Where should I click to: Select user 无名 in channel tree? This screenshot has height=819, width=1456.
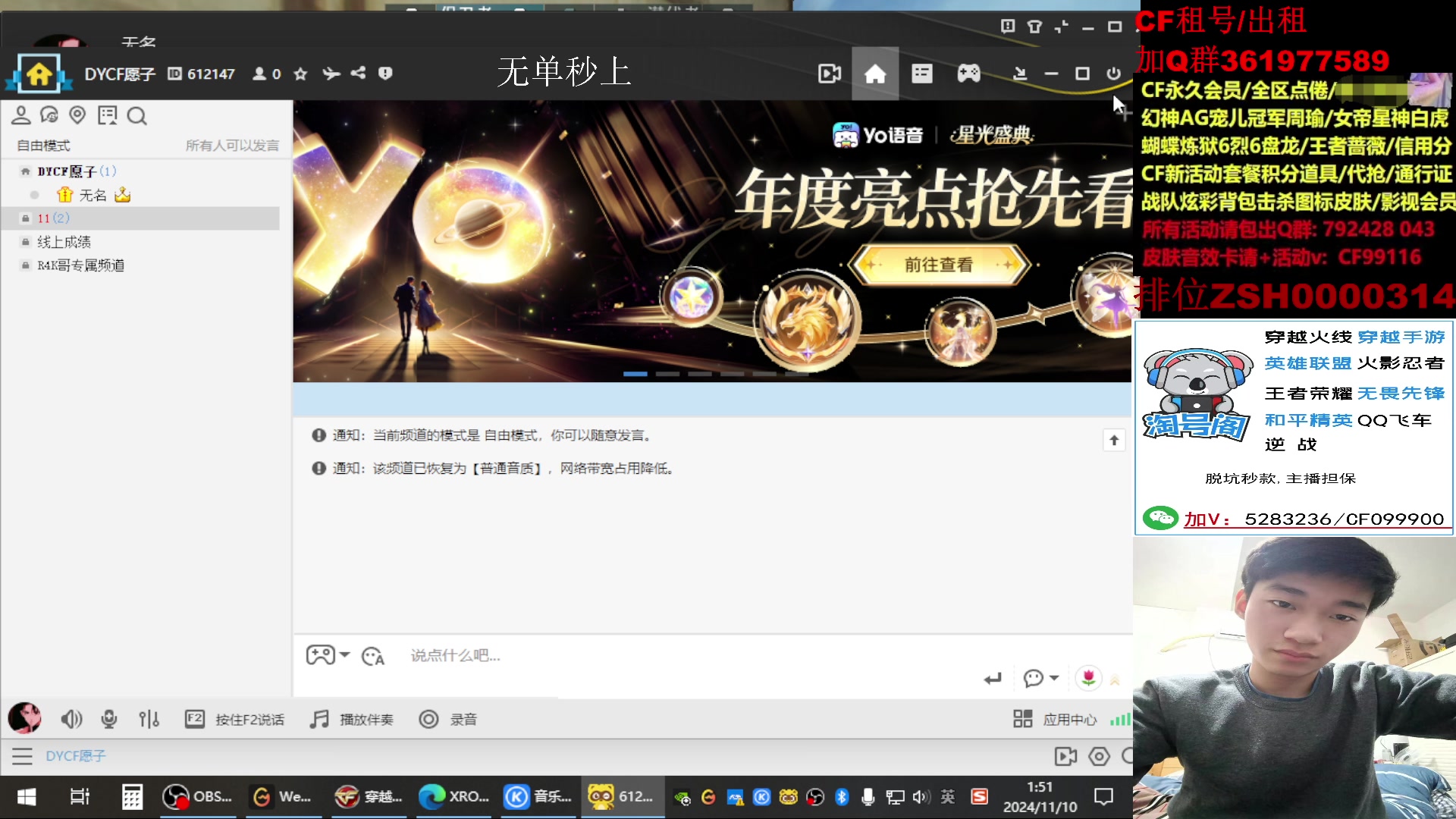(x=93, y=196)
